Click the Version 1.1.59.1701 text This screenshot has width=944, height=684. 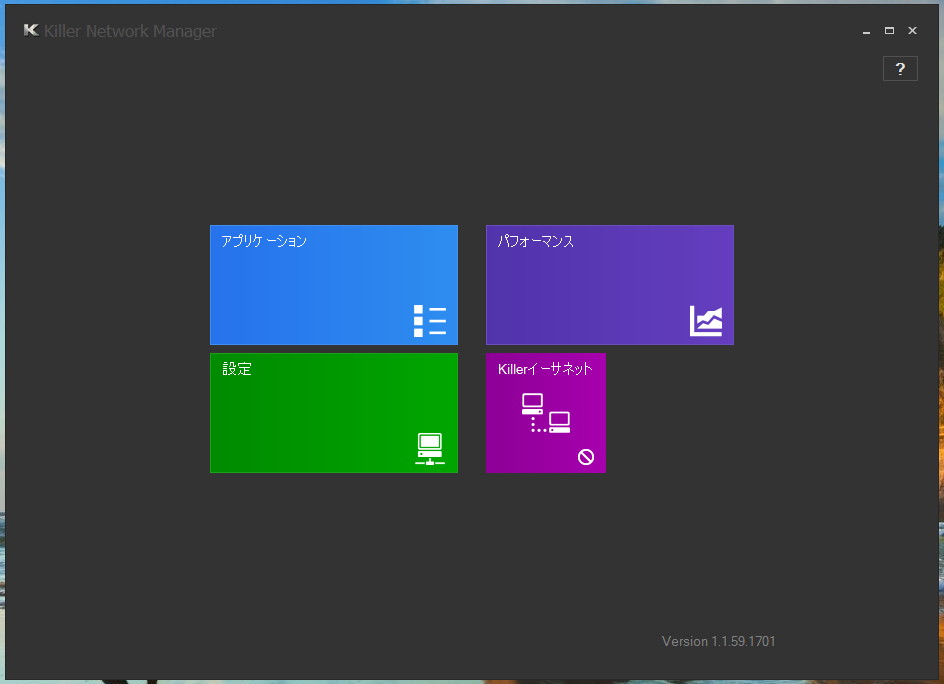718,641
